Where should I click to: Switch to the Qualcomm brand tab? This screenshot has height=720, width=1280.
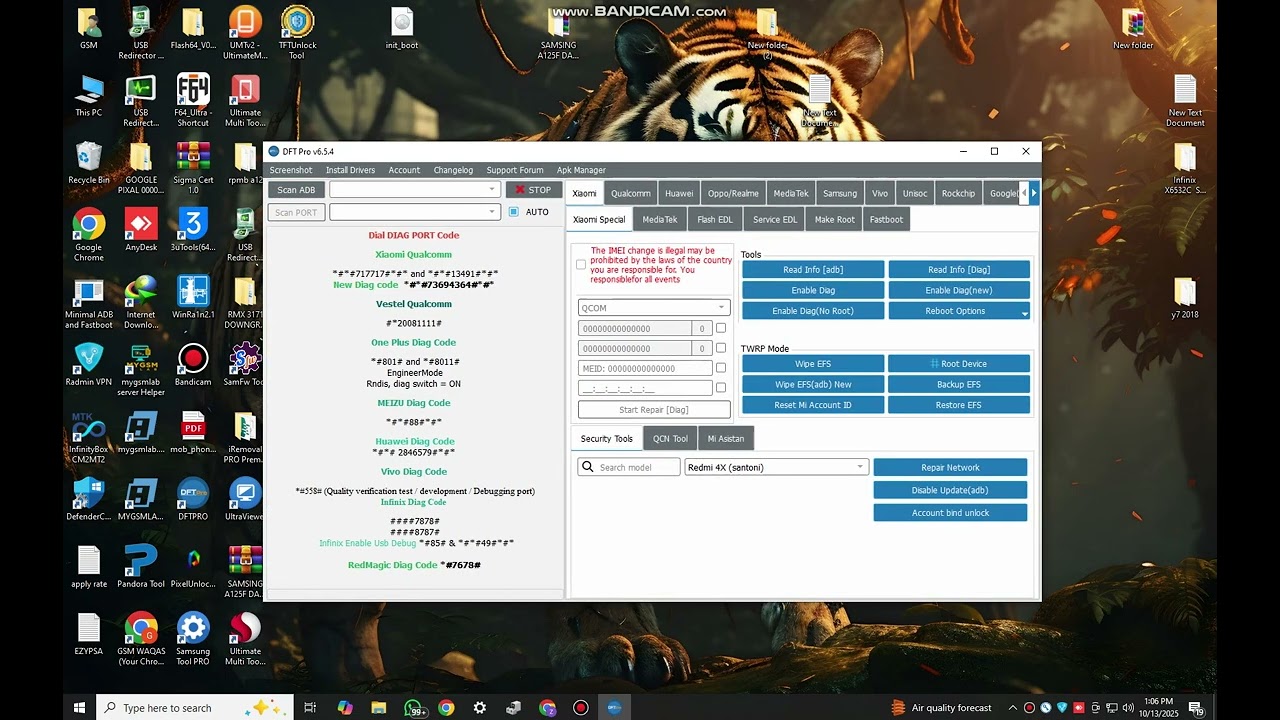pyautogui.click(x=631, y=193)
